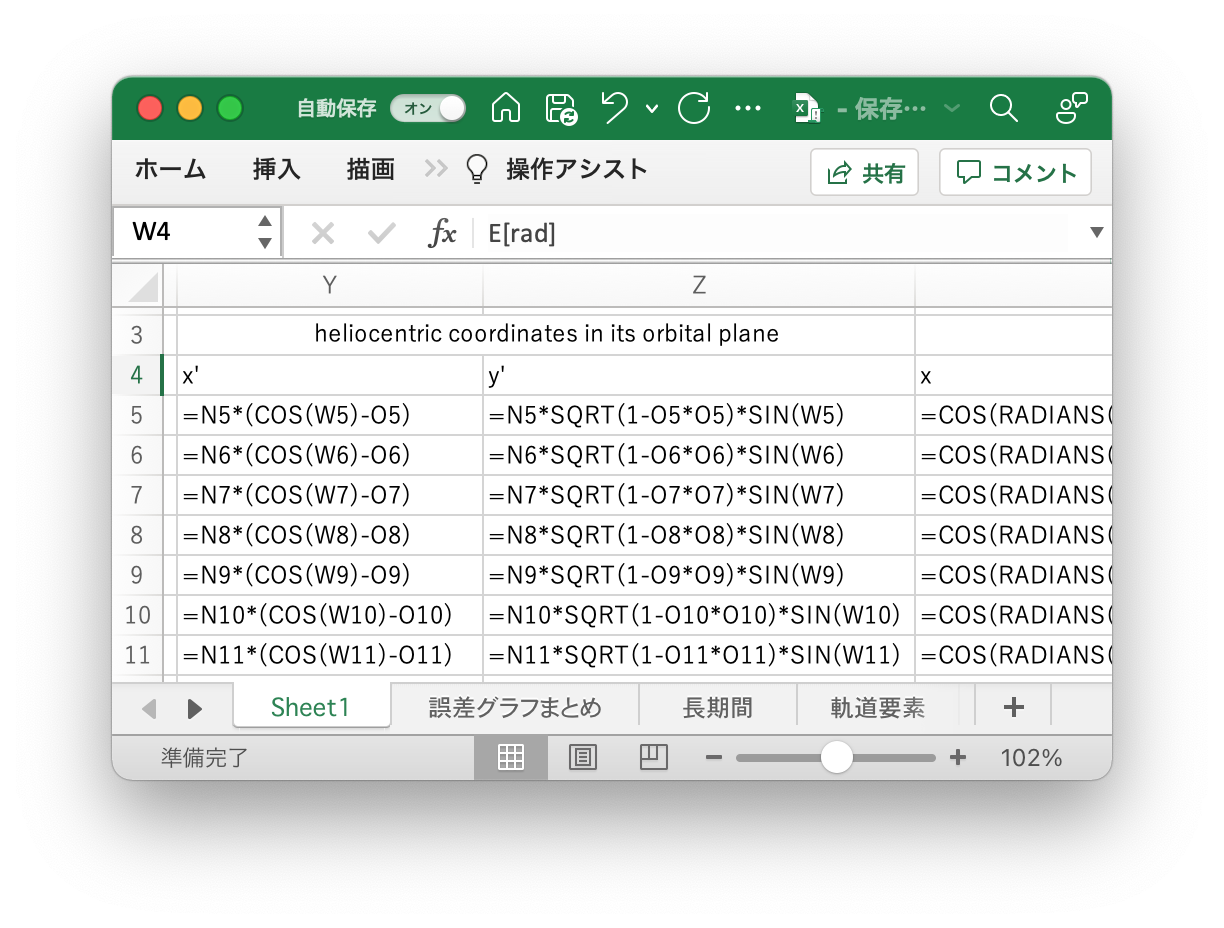Cancel the formula entry with X icon
This screenshot has width=1224, height=928.
pos(322,234)
